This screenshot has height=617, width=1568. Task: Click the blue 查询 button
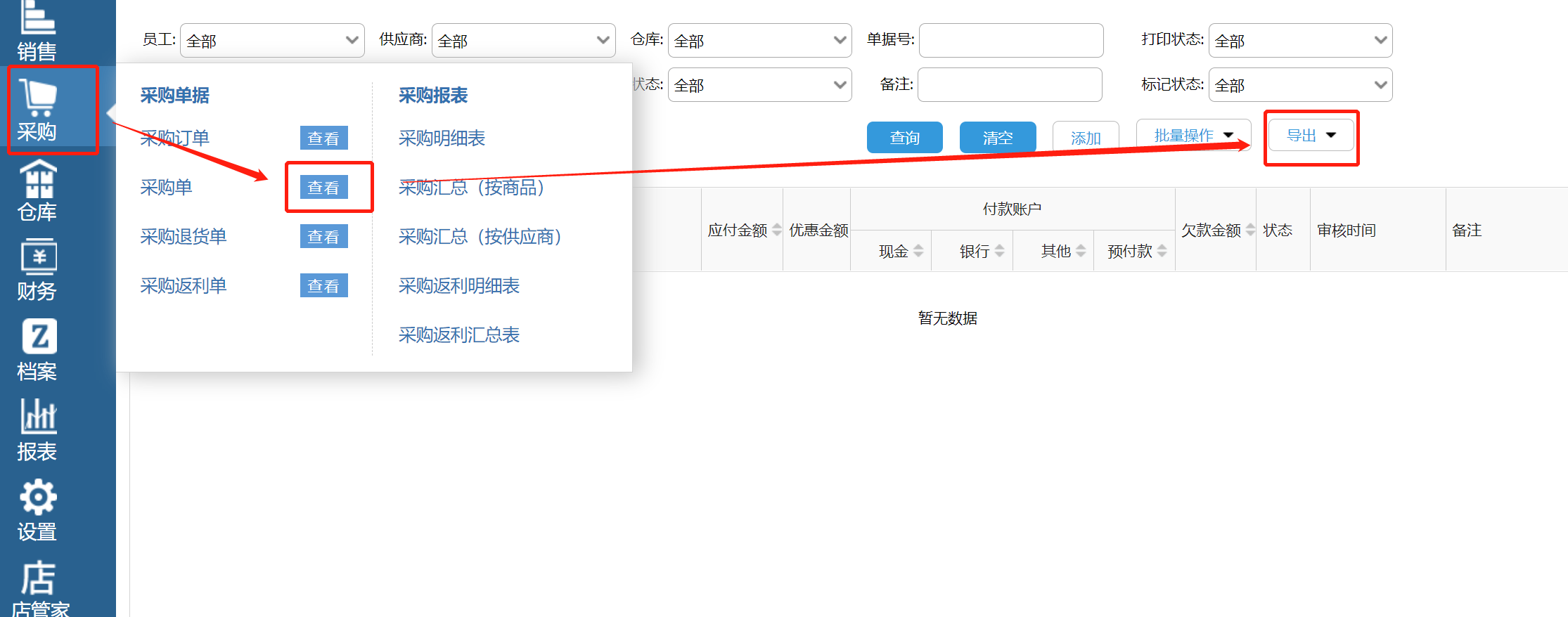pos(904,138)
